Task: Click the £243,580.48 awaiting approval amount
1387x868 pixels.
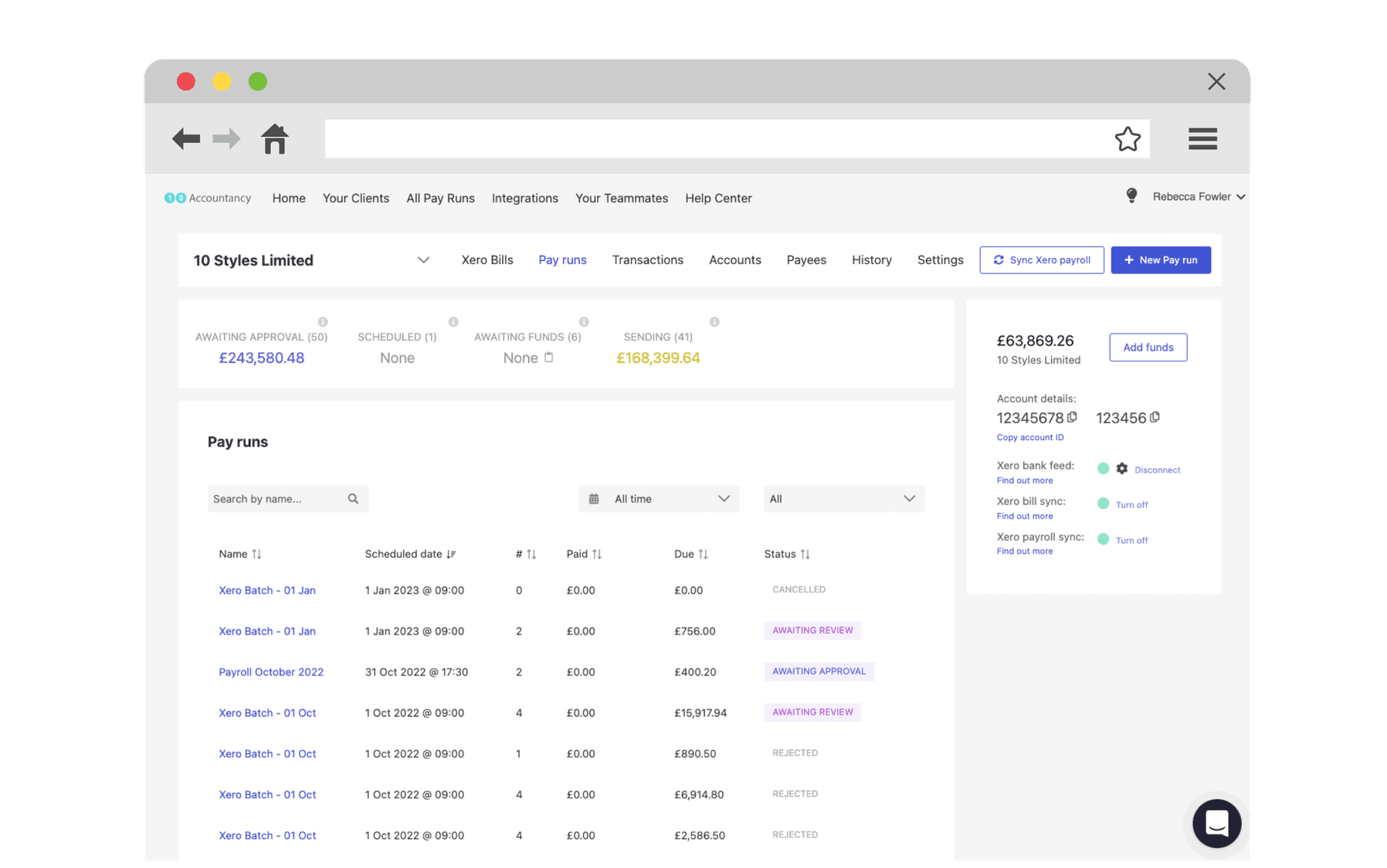Action: coord(262,358)
